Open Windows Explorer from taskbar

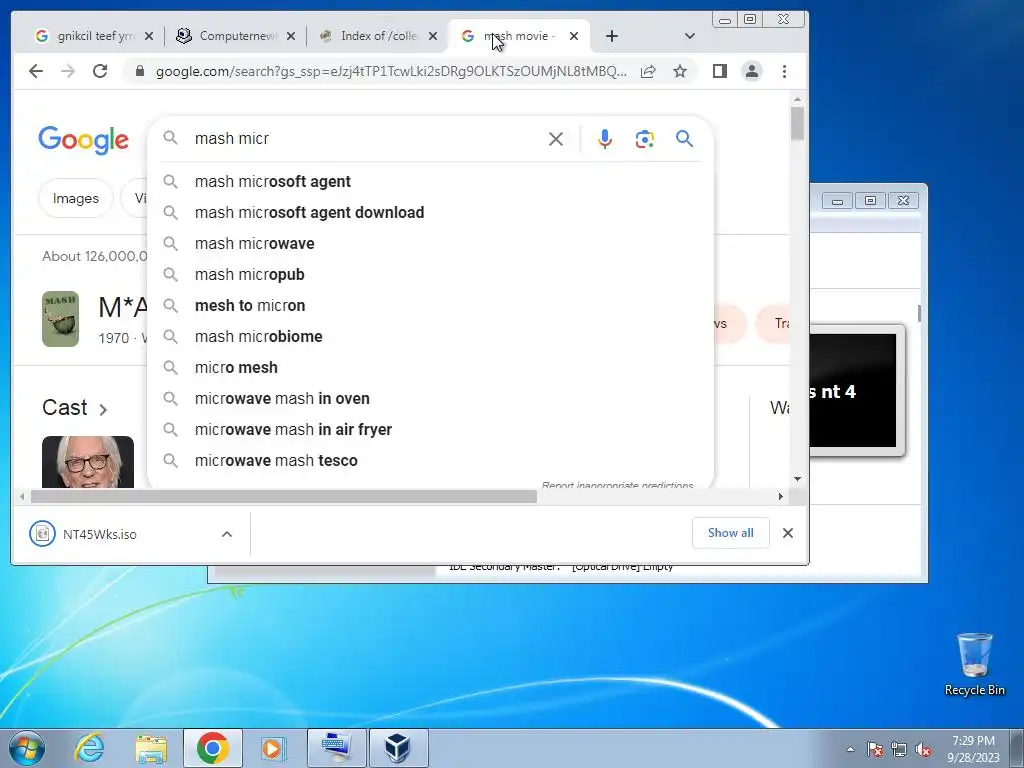[151, 748]
